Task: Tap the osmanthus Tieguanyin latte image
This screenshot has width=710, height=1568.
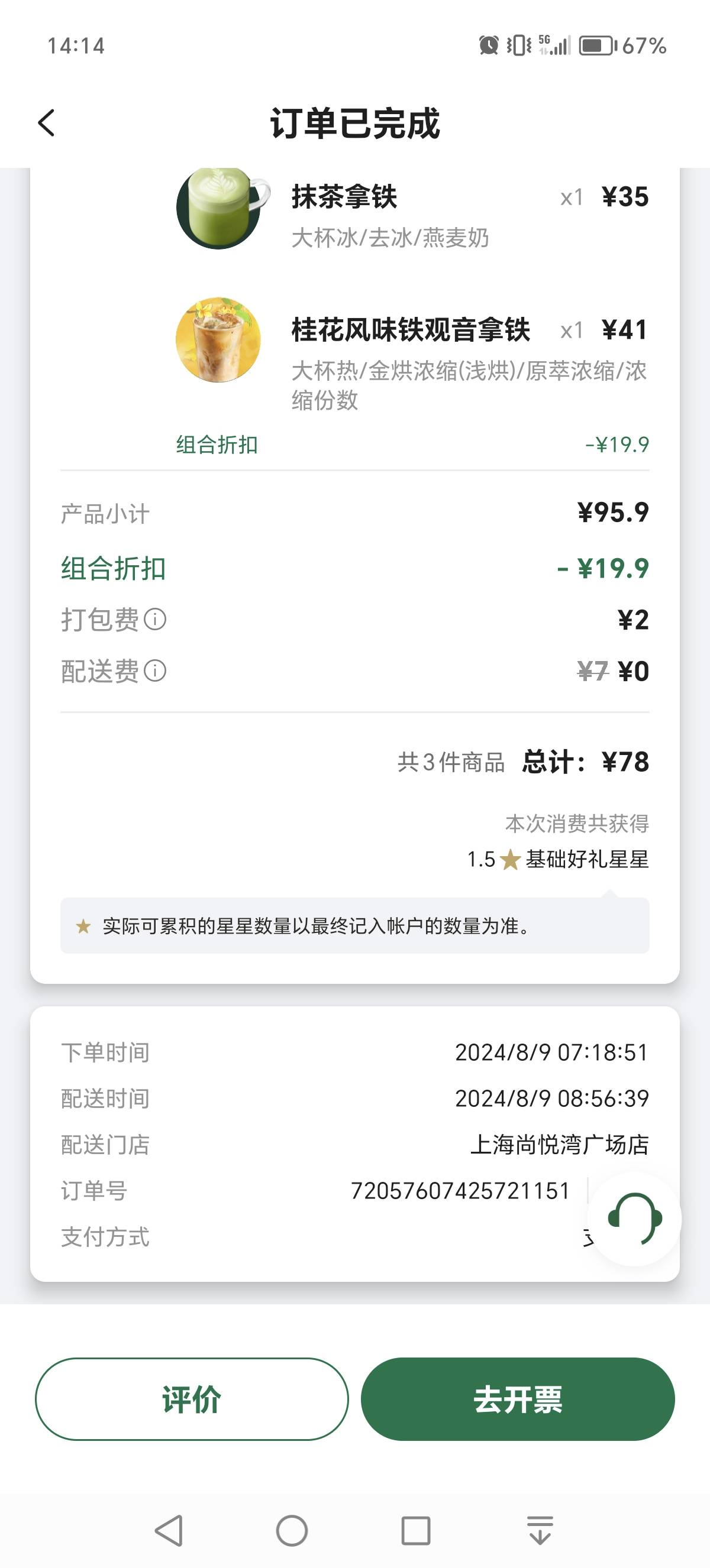Action: (x=218, y=339)
